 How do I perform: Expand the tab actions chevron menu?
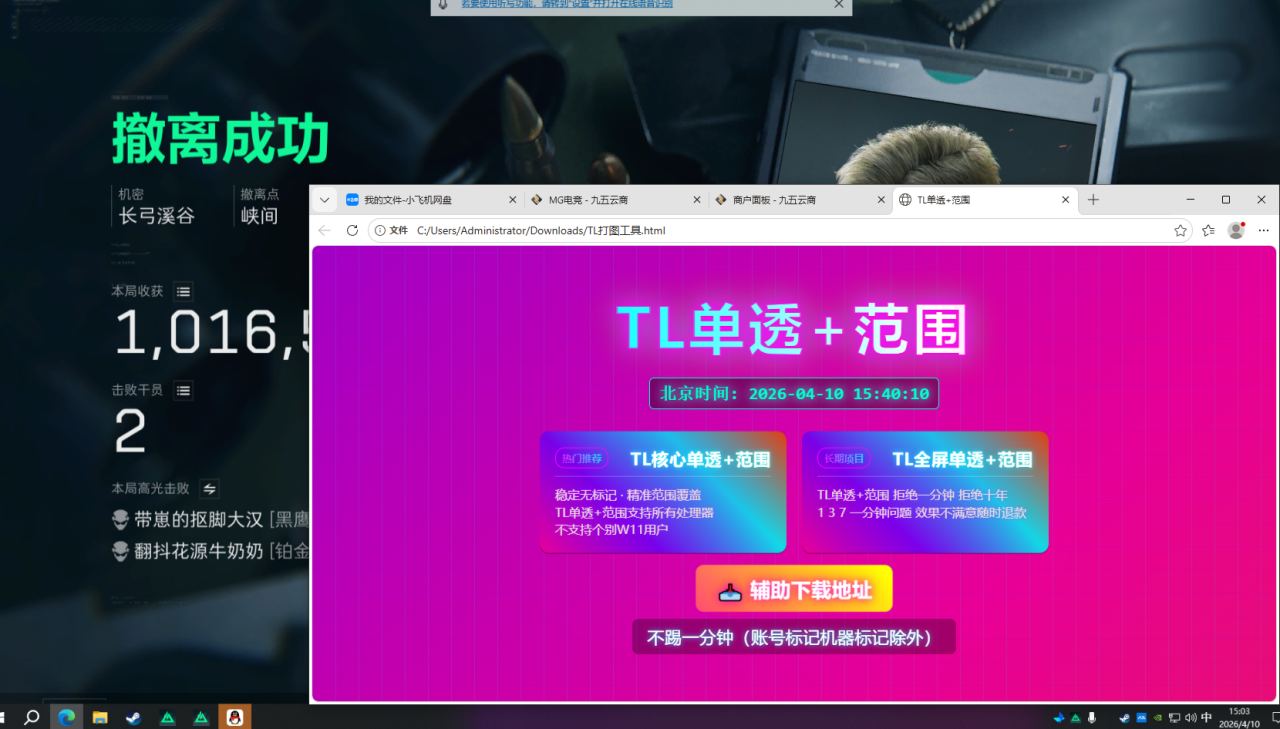coord(324,200)
